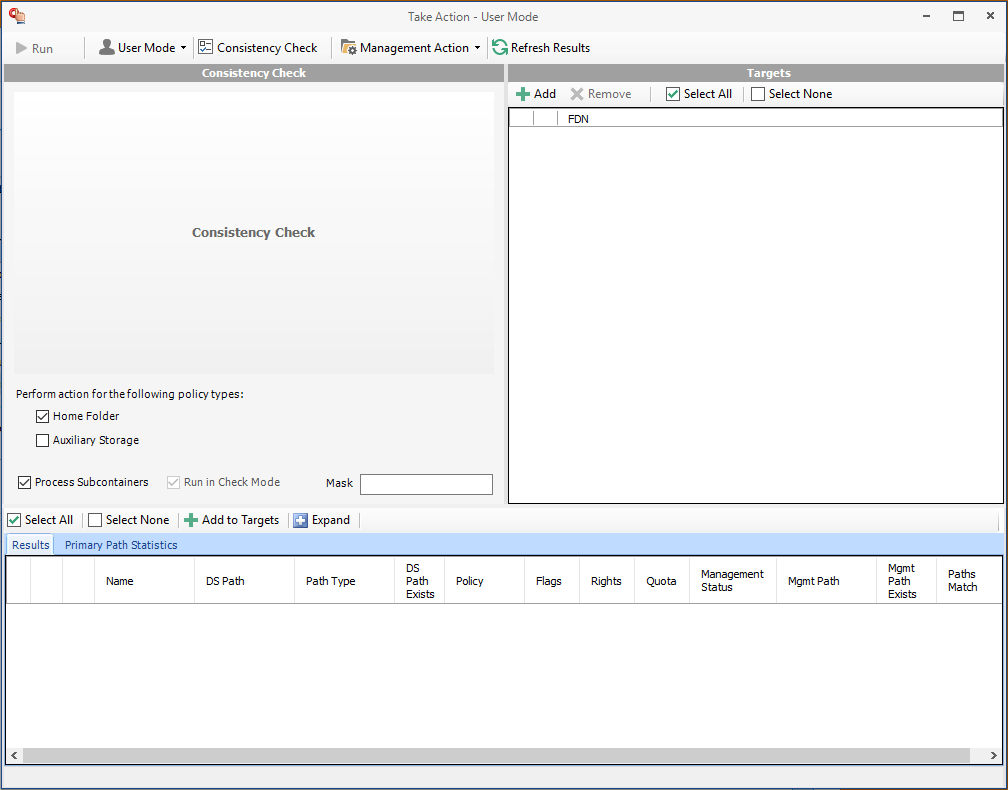Click the green plus icon for Add to Targets
Viewport: 1008px width, 790px height.
pyautogui.click(x=191, y=520)
